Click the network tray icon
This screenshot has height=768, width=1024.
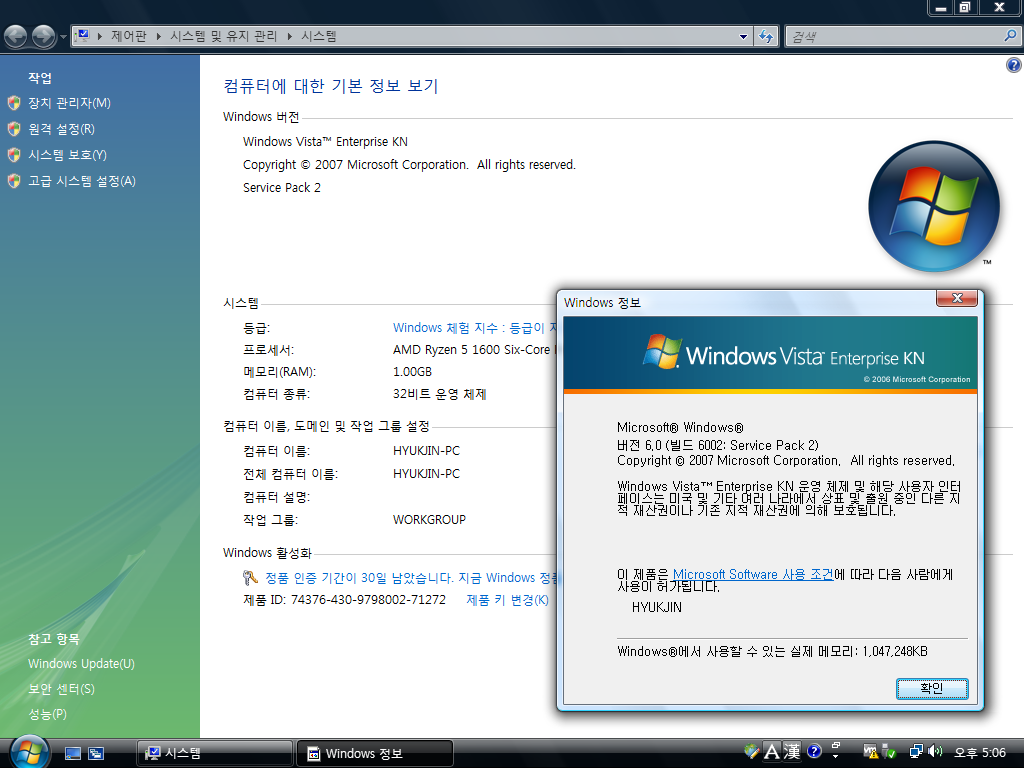pyautogui.click(x=916, y=752)
